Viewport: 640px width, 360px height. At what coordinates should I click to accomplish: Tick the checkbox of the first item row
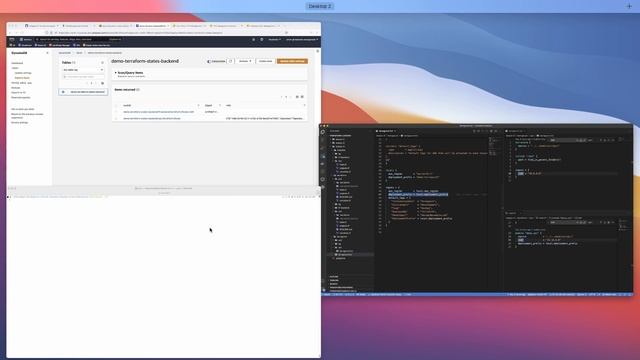[x=116, y=112]
